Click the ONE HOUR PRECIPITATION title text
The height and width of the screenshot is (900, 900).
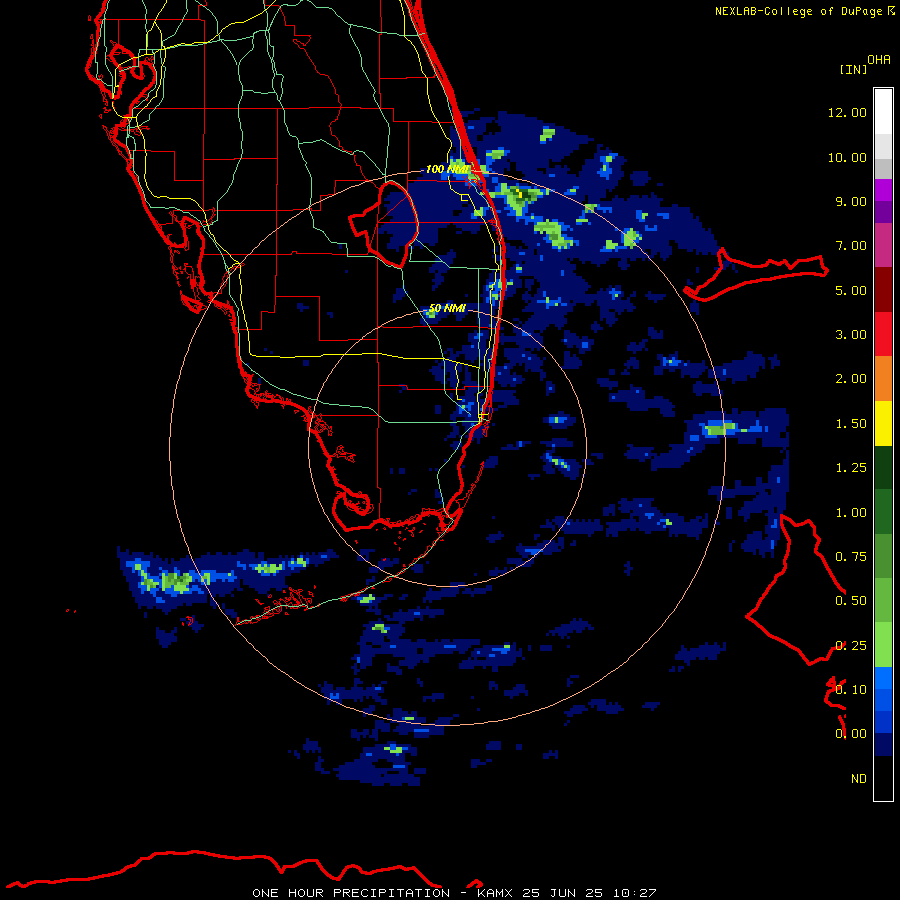[x=351, y=893]
